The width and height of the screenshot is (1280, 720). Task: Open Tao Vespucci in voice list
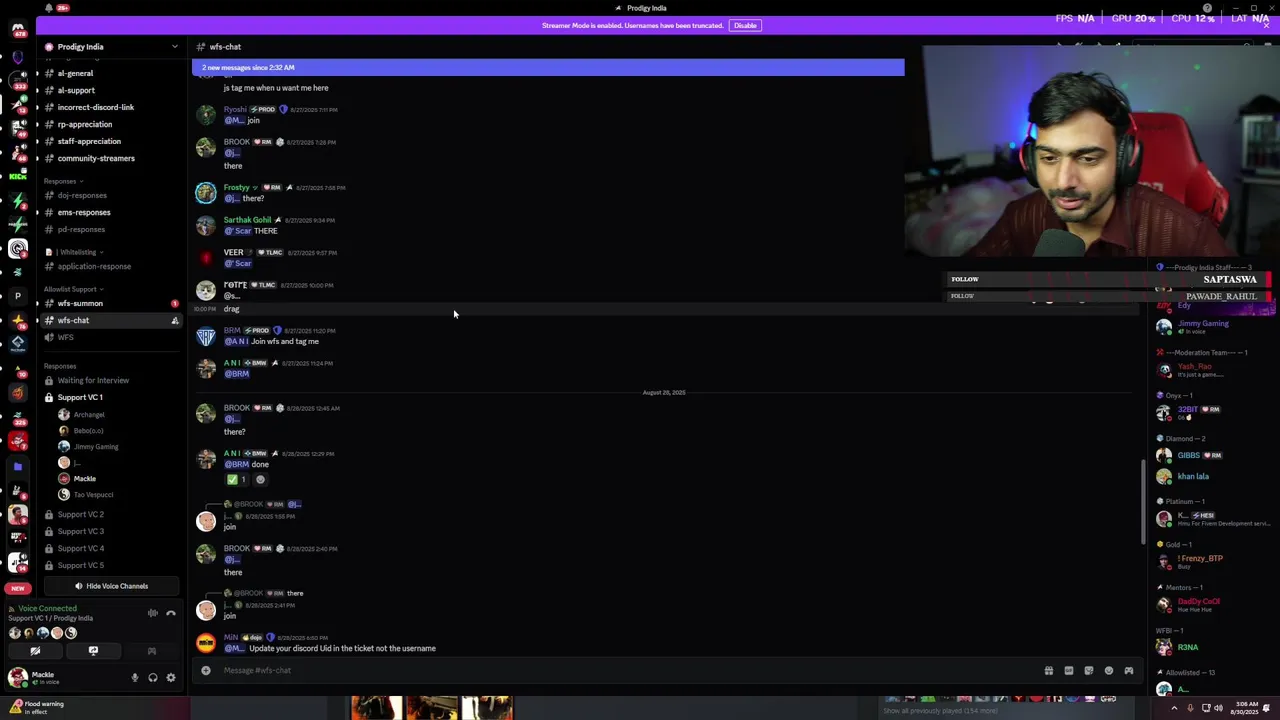pos(93,495)
